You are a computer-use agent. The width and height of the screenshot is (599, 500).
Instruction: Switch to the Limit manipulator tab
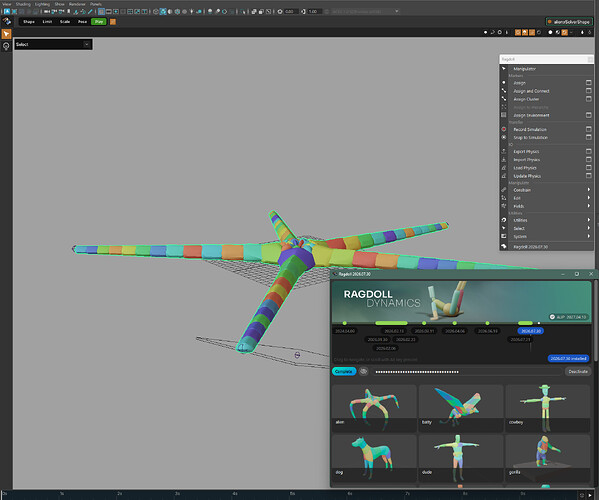(47, 22)
